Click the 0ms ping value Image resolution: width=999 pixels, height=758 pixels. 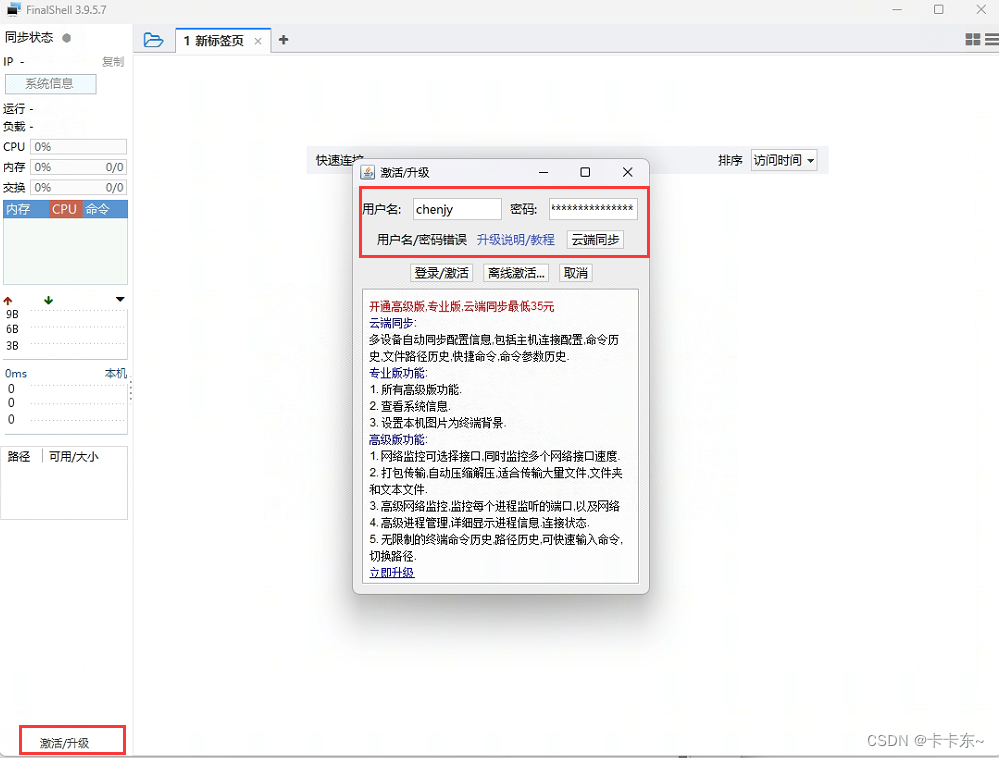click(x=16, y=373)
